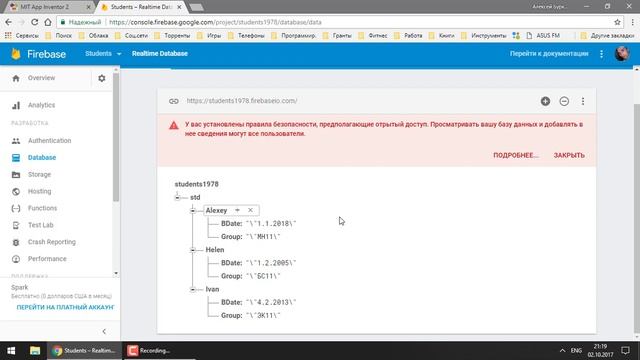Collapse all nodes with minus circle icon
The height and width of the screenshot is (360, 640).
point(564,101)
